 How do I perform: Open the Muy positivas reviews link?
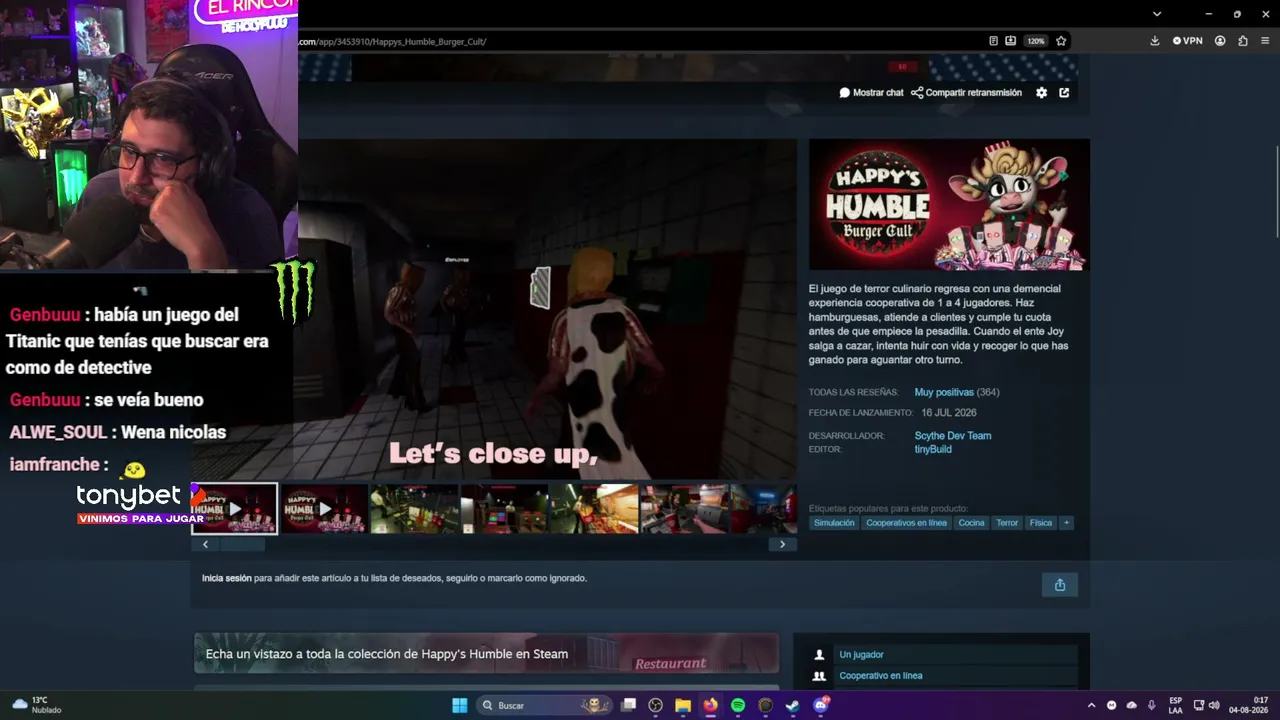click(x=944, y=392)
